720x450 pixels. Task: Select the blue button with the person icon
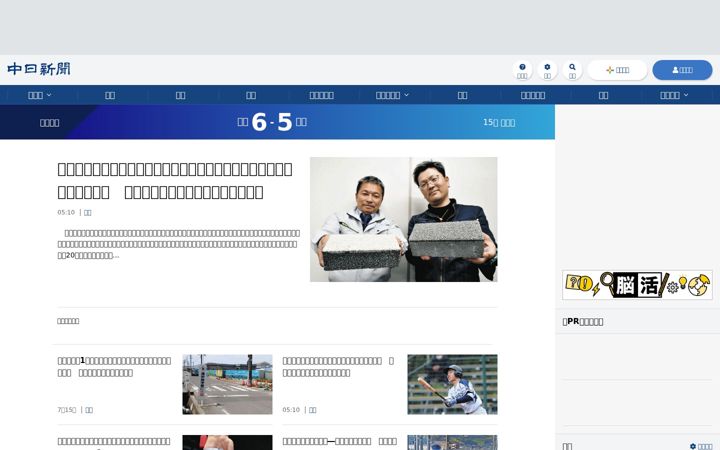(x=682, y=70)
